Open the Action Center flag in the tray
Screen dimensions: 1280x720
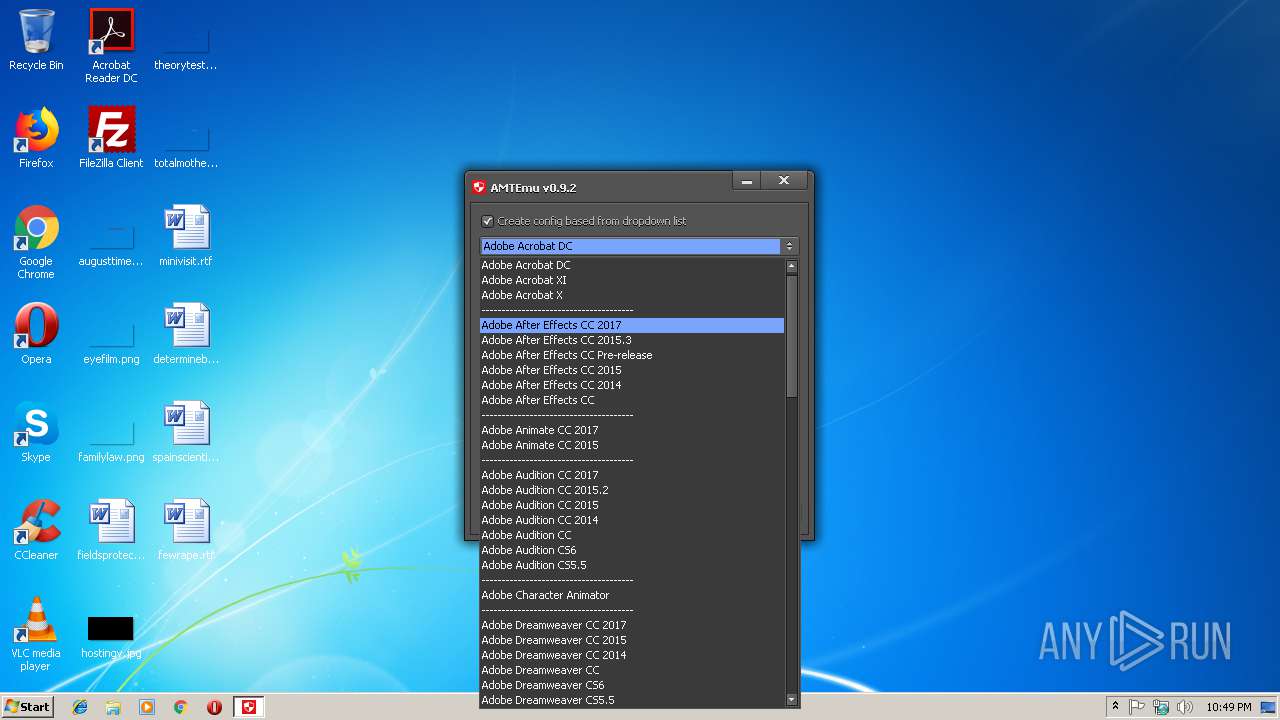(1137, 707)
